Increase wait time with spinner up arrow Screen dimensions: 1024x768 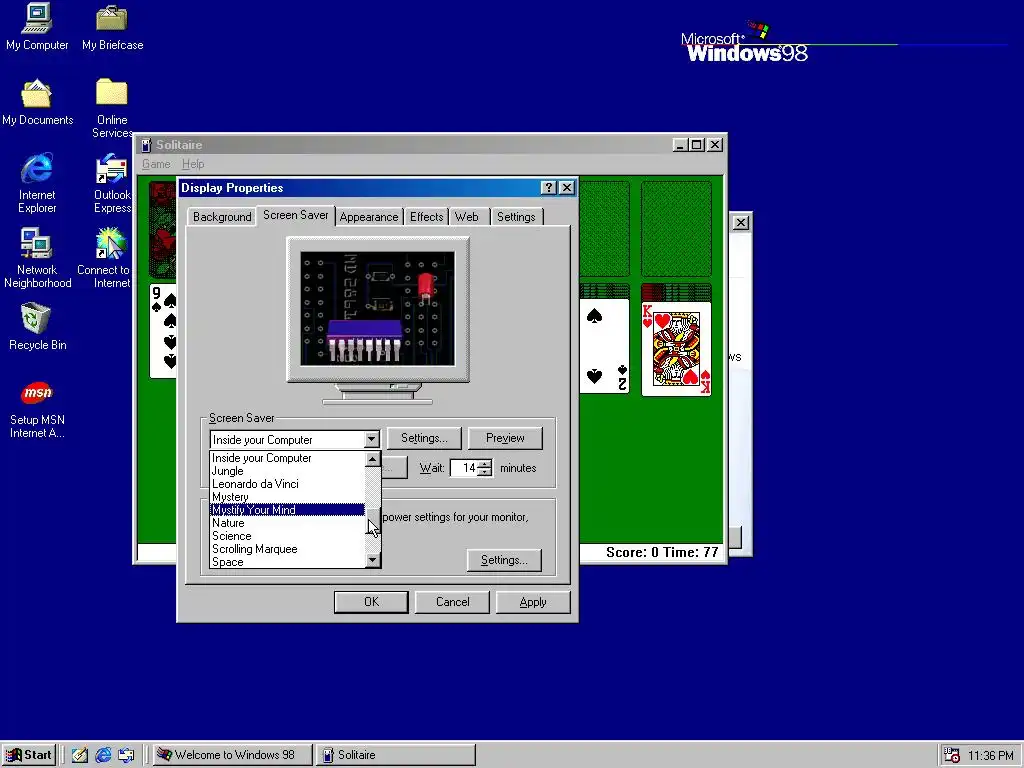(485, 464)
